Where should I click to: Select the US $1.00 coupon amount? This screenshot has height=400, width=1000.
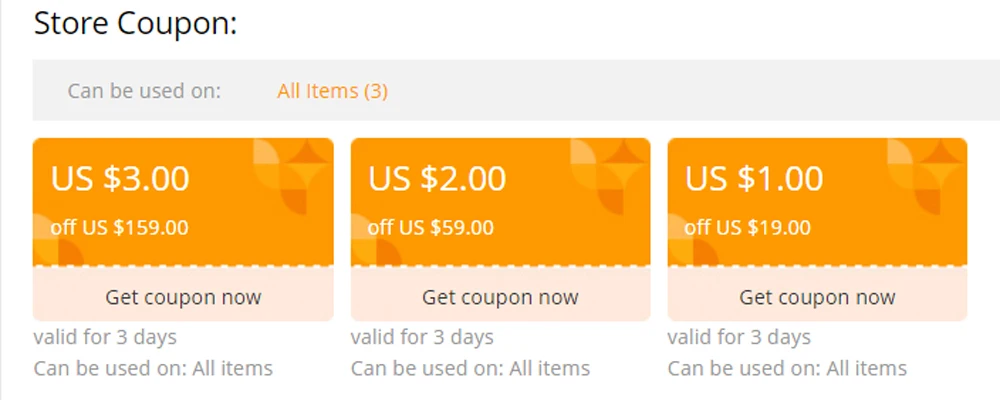(754, 179)
